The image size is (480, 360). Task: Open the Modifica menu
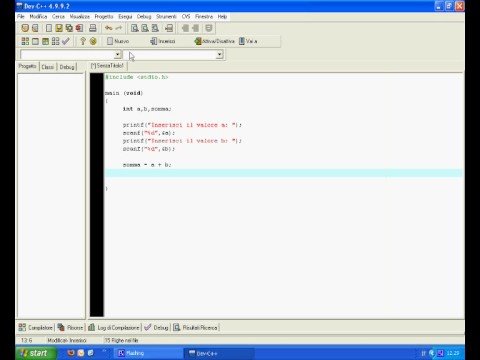(x=38, y=16)
